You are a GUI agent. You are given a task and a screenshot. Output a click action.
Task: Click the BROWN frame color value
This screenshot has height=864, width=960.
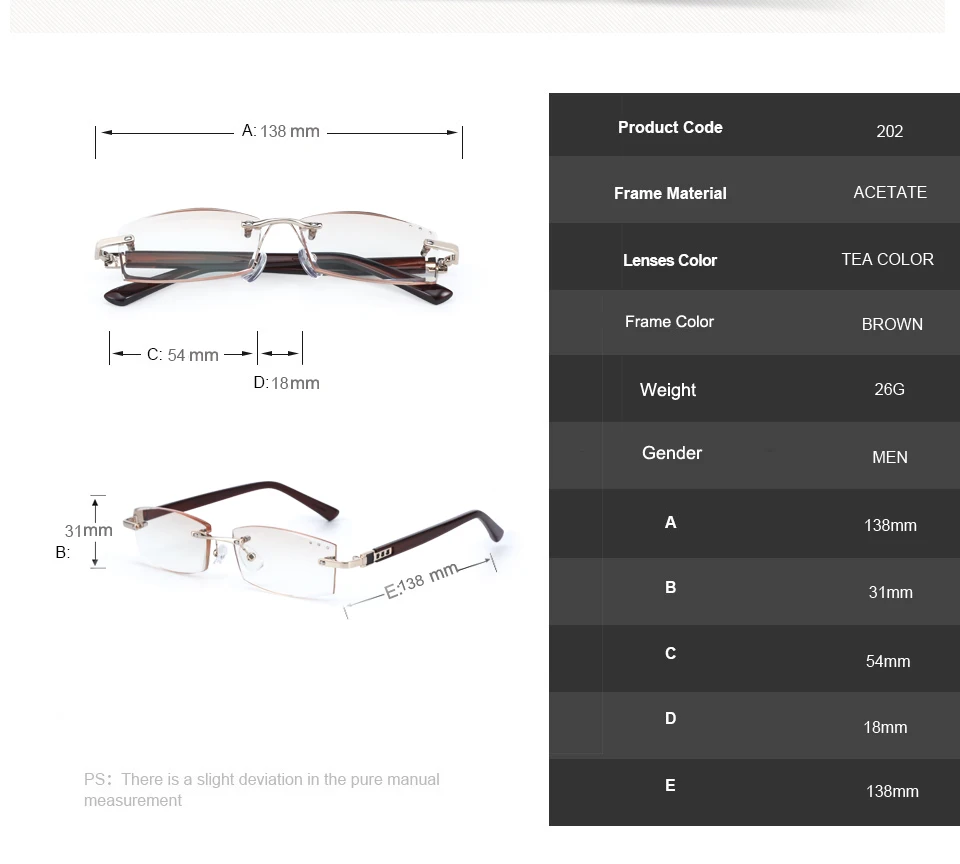[x=892, y=324]
